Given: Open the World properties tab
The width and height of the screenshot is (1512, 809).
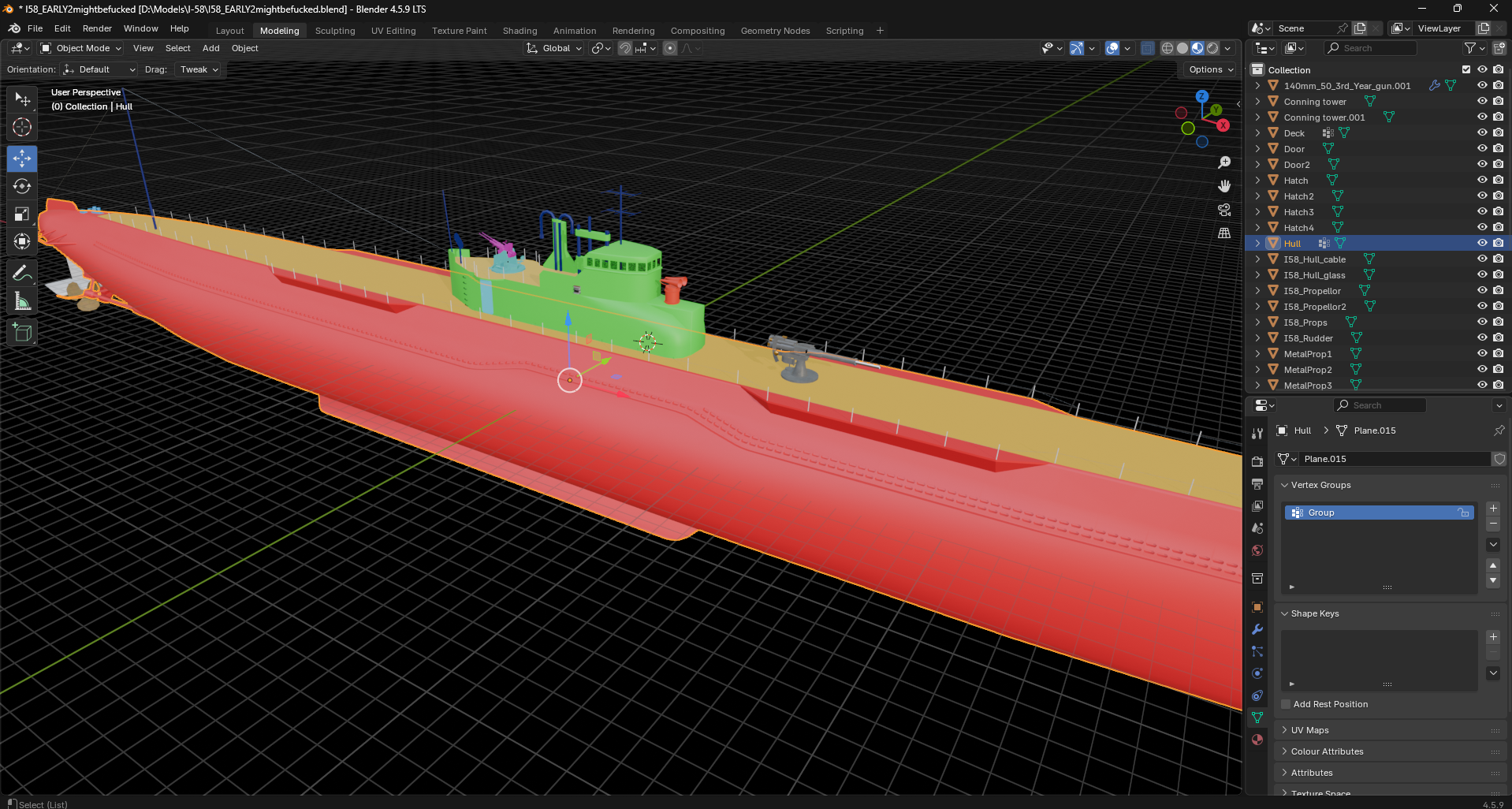Looking at the screenshot, I should [1257, 550].
